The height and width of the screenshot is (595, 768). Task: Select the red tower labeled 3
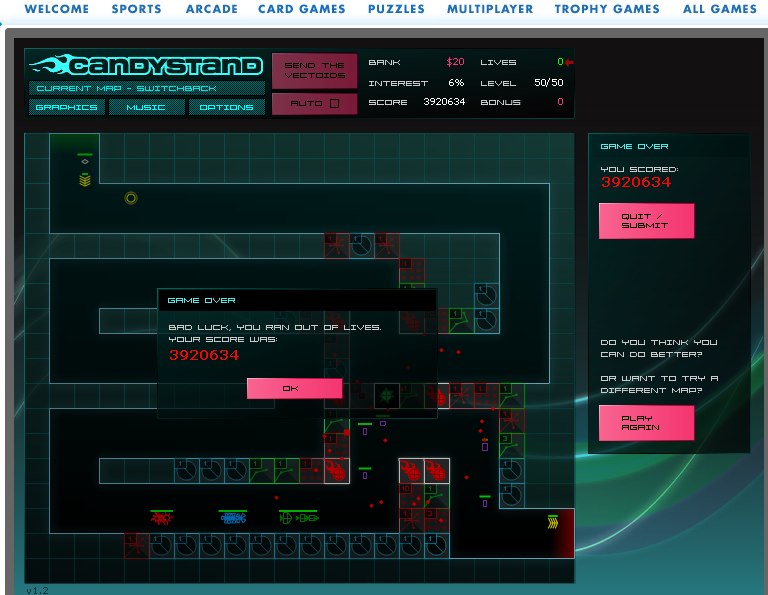coord(436,521)
